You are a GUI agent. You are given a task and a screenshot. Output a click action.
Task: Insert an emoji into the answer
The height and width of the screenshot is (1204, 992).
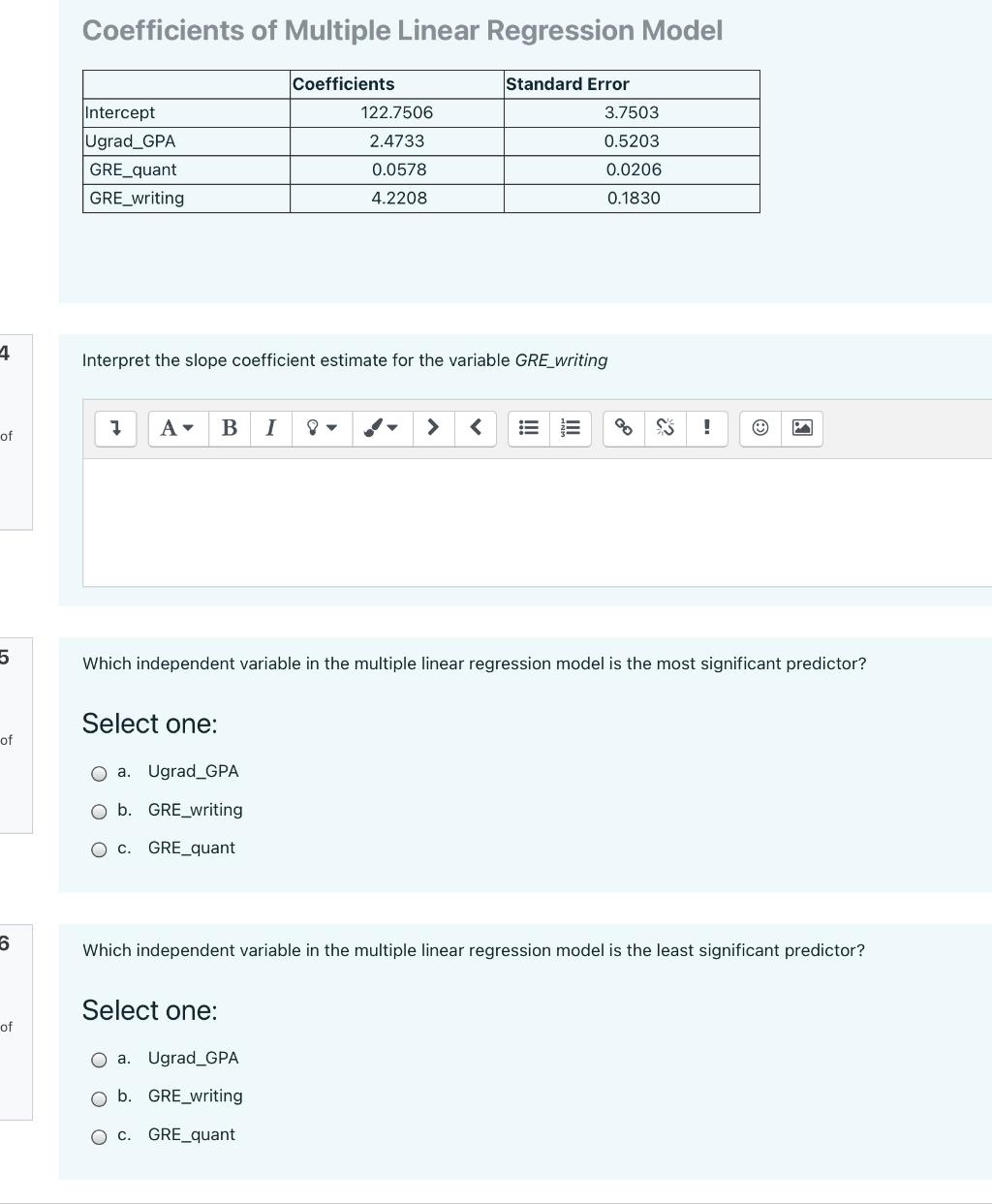point(759,428)
